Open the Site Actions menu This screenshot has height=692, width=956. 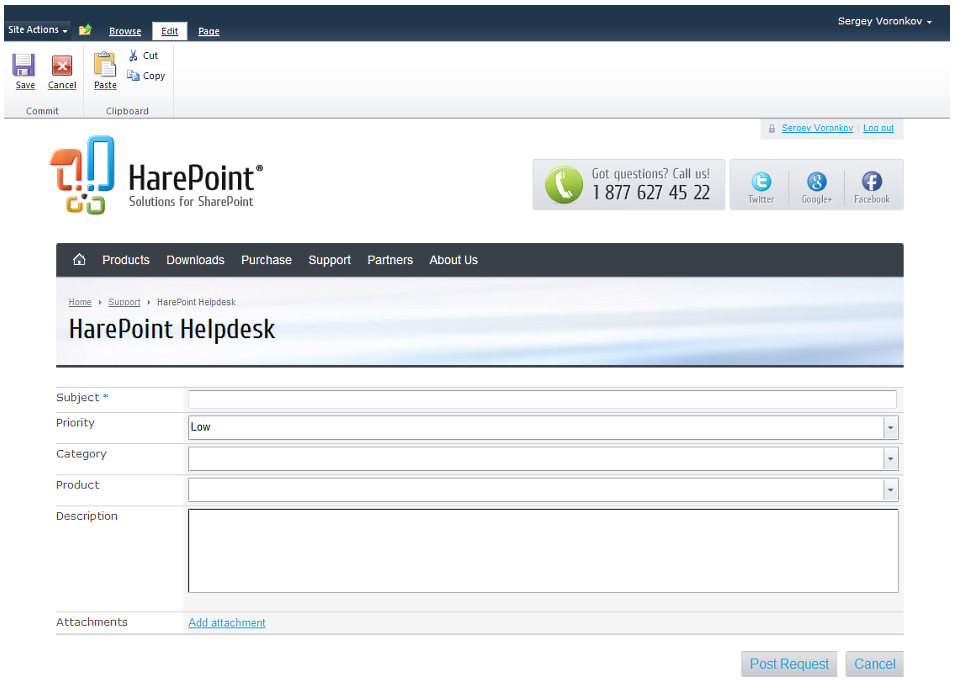coord(37,29)
